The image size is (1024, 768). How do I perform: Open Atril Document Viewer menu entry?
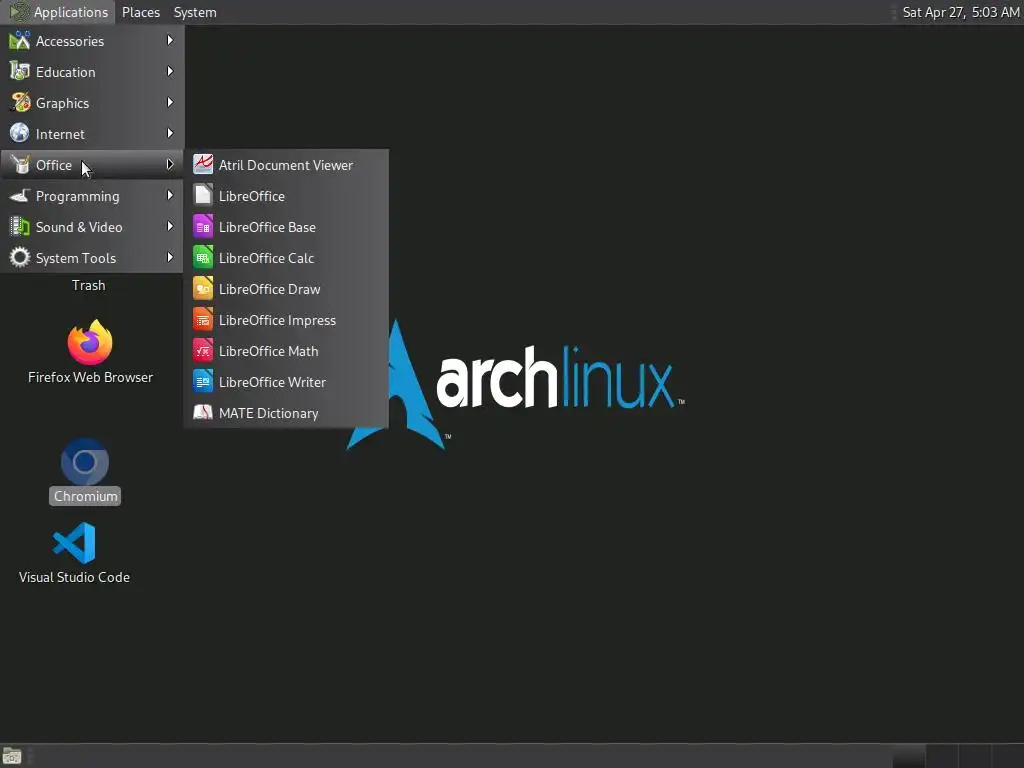coord(287,165)
